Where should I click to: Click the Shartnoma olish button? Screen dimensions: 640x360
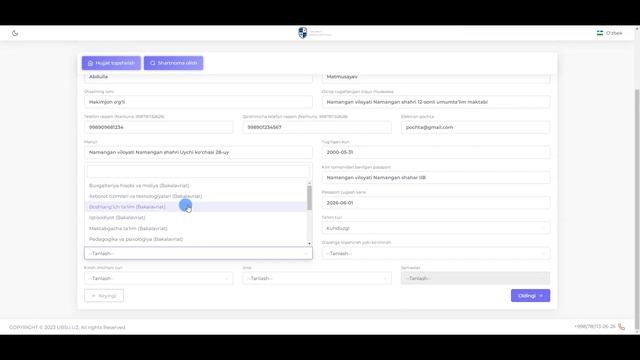click(x=173, y=63)
